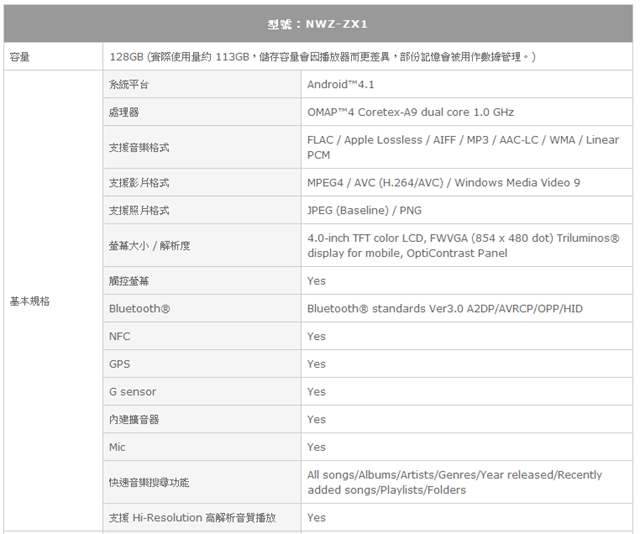Click the '支援影片格式' label cell
640x534 pixels.
[x=202, y=182]
